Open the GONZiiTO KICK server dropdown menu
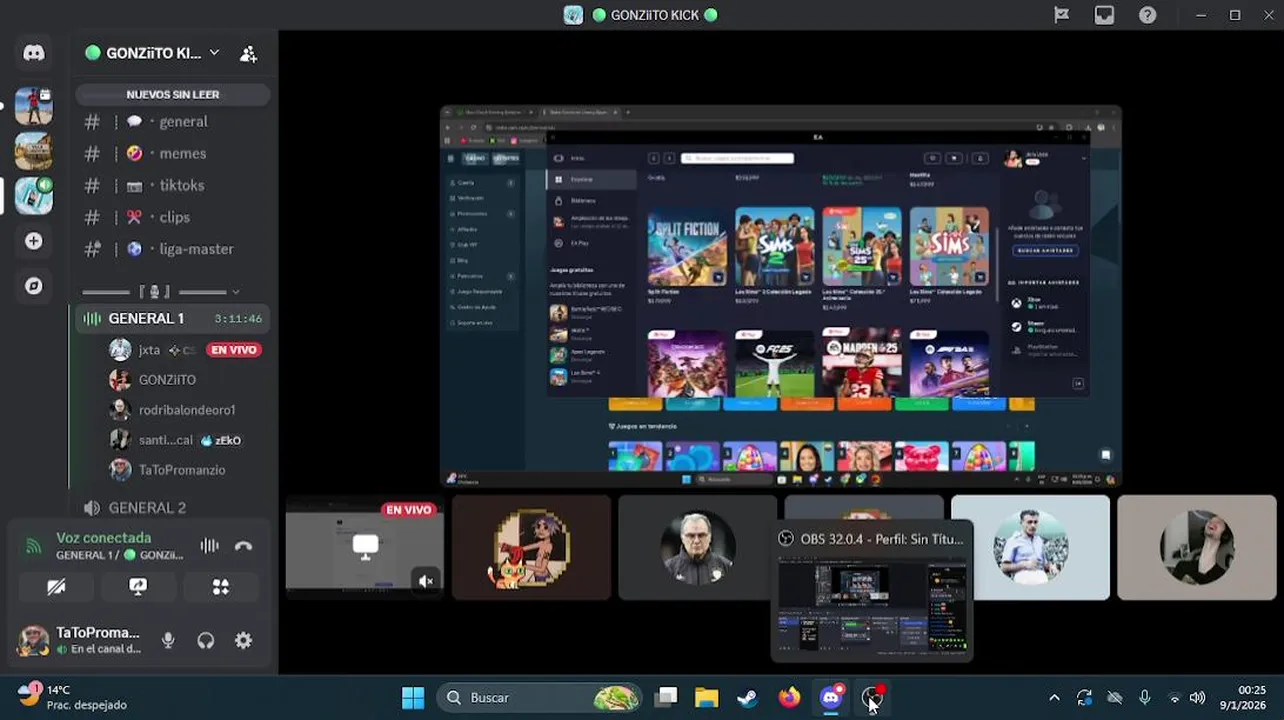 coord(214,53)
